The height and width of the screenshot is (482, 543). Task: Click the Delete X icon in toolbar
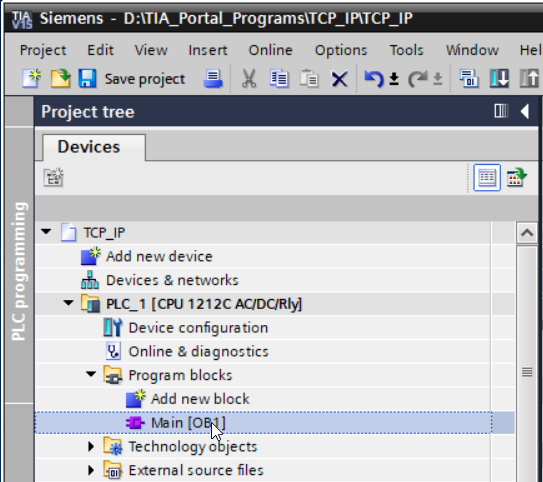point(339,79)
